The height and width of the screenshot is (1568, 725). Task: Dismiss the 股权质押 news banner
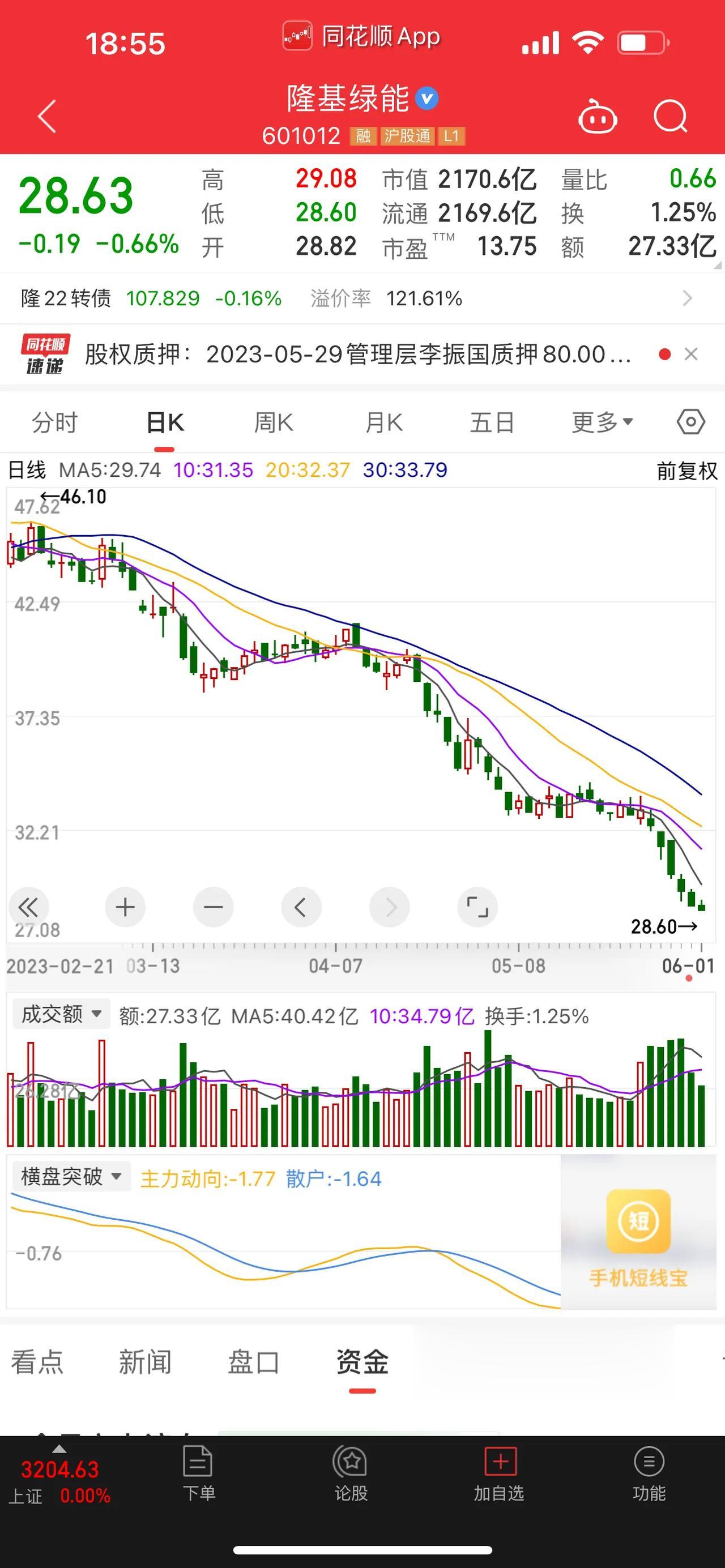(x=691, y=354)
